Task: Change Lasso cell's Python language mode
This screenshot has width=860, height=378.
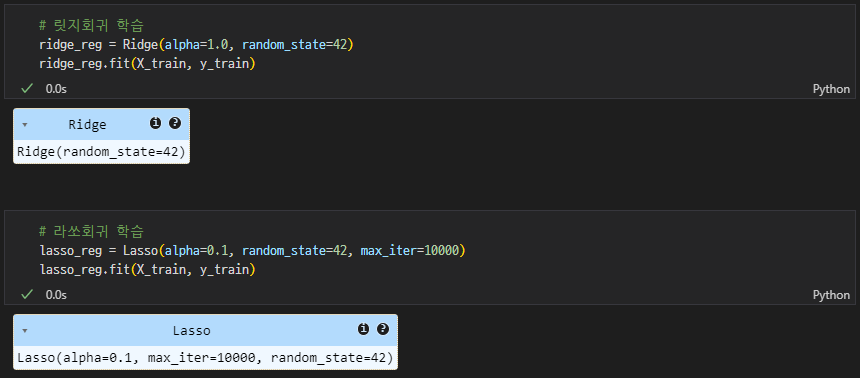Action: 831,295
